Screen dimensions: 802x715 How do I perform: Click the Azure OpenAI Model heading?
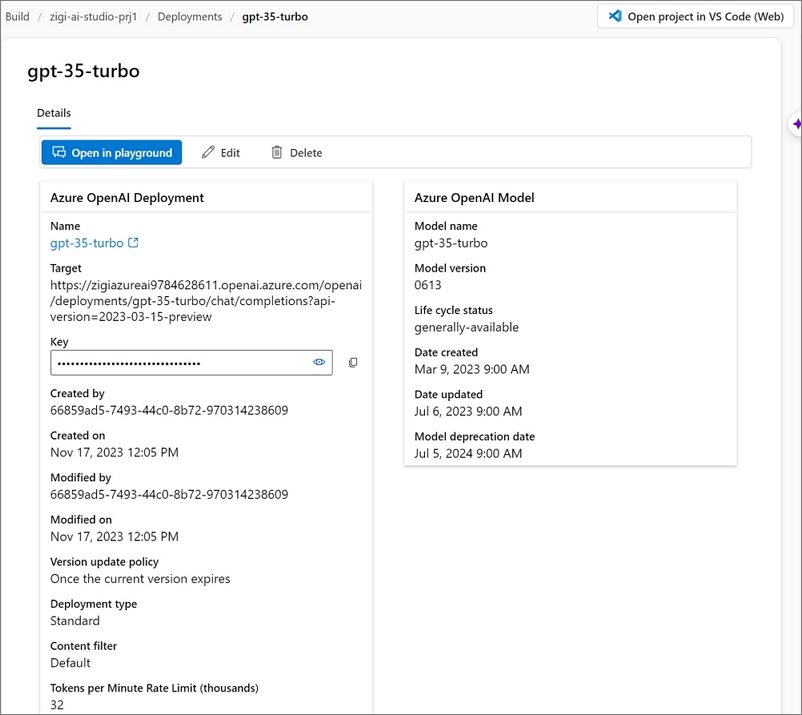click(474, 198)
